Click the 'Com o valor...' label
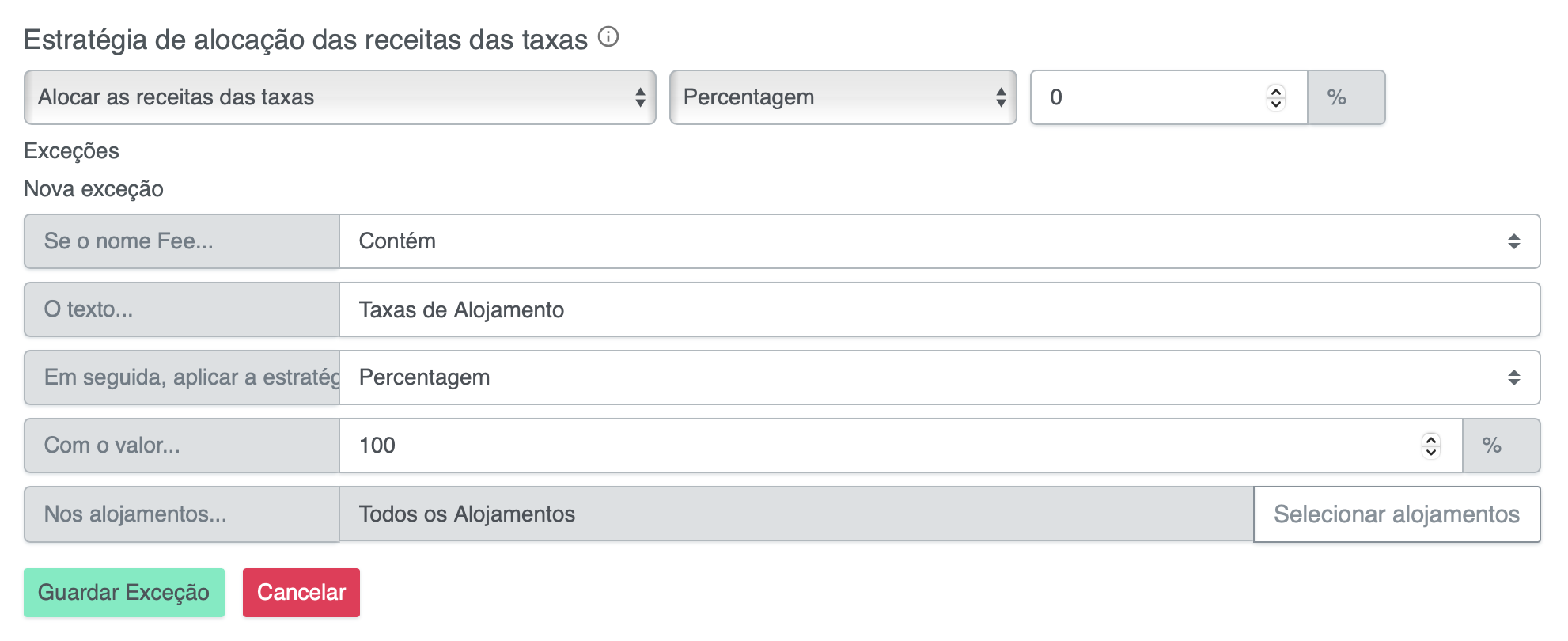This screenshot has height=641, width=1568. (181, 446)
